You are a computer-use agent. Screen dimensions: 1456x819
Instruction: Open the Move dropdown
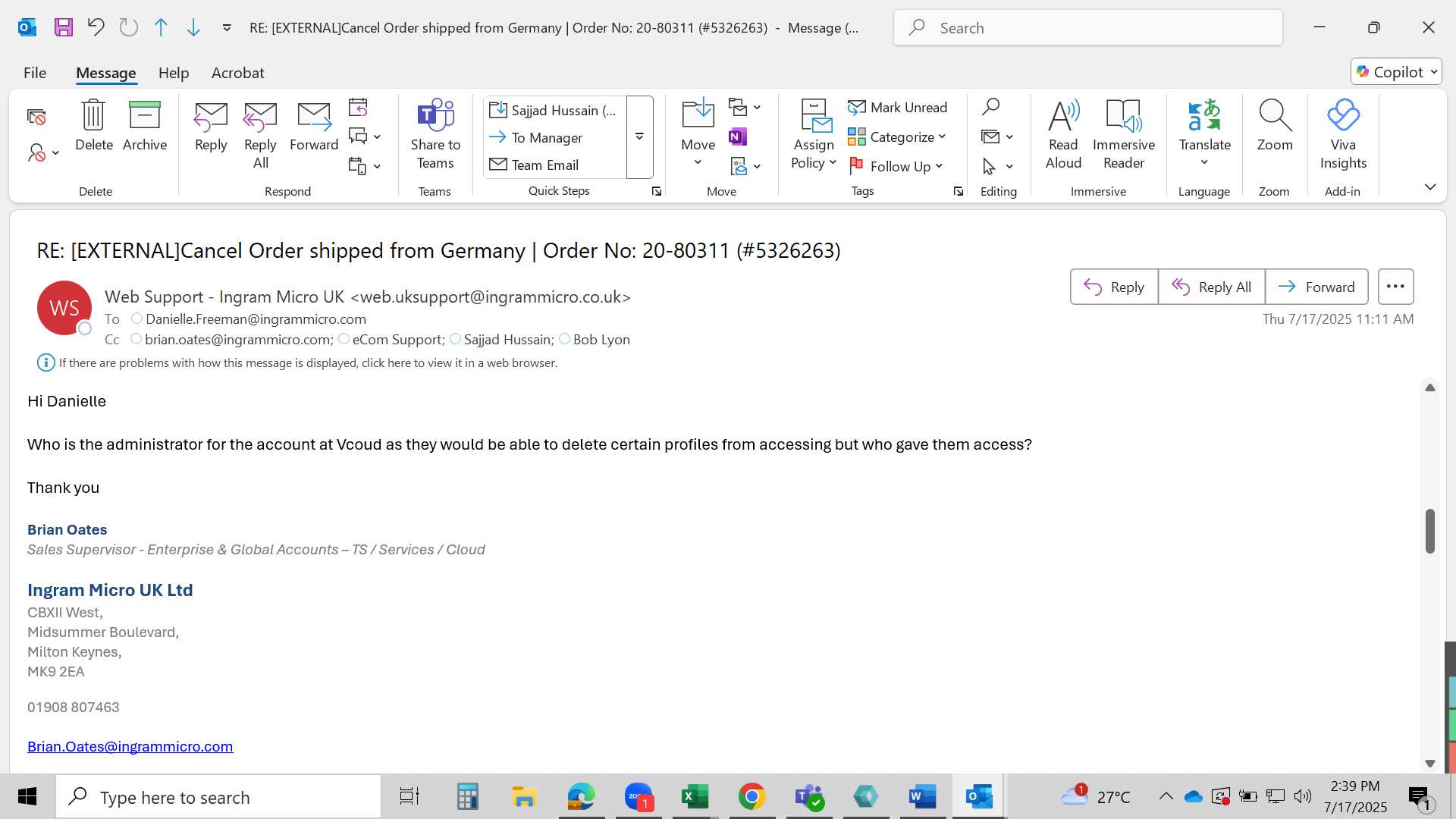point(698,164)
